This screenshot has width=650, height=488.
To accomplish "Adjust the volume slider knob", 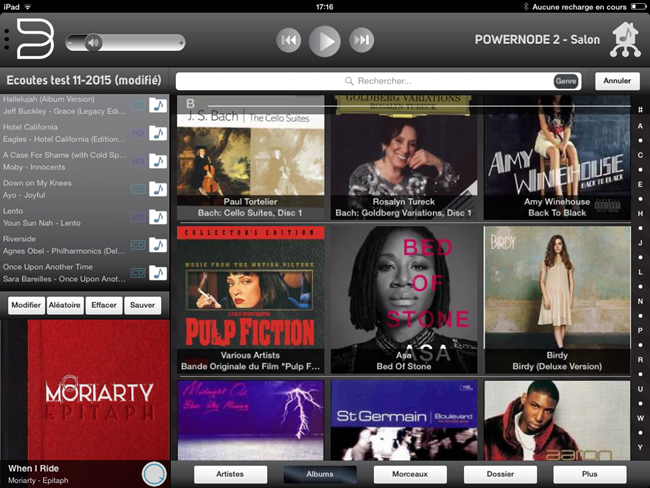I will click(x=94, y=42).
